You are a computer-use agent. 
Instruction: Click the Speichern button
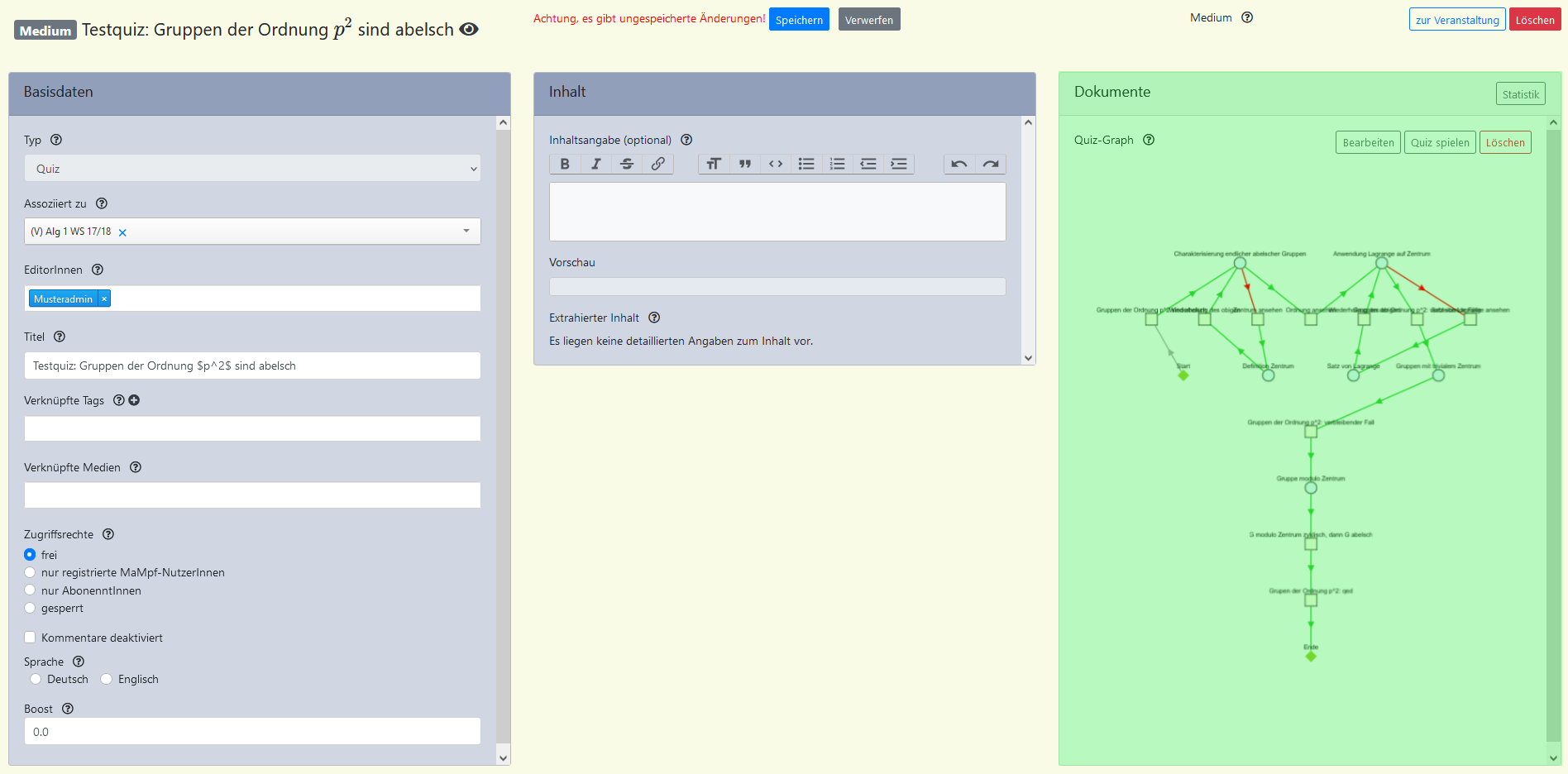click(x=799, y=20)
